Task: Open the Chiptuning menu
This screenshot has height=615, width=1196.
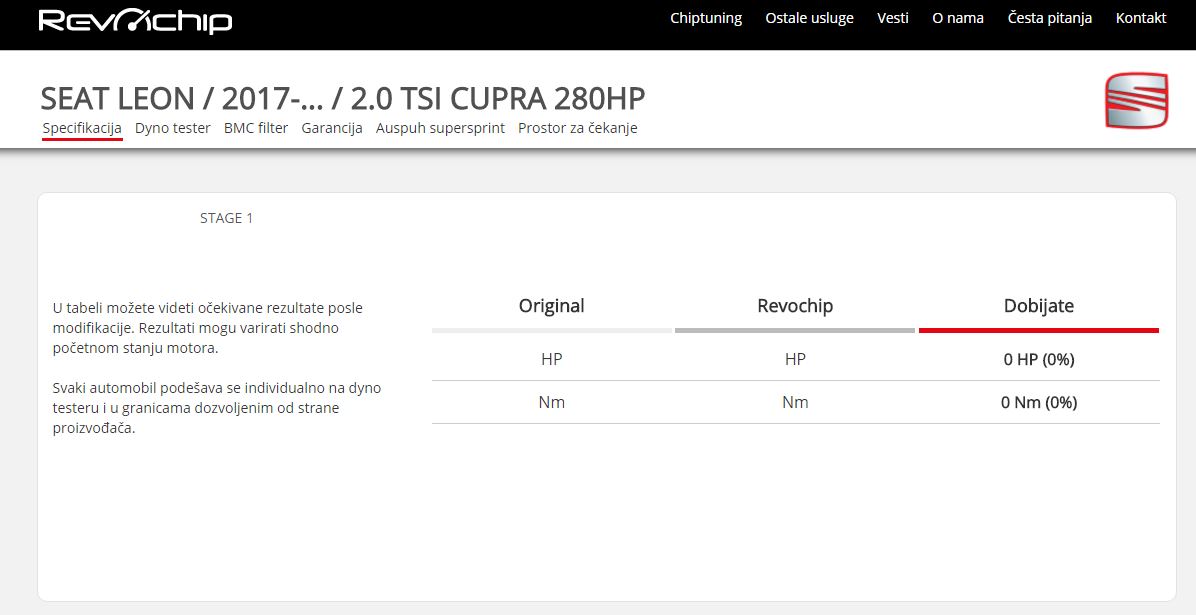Action: (706, 18)
